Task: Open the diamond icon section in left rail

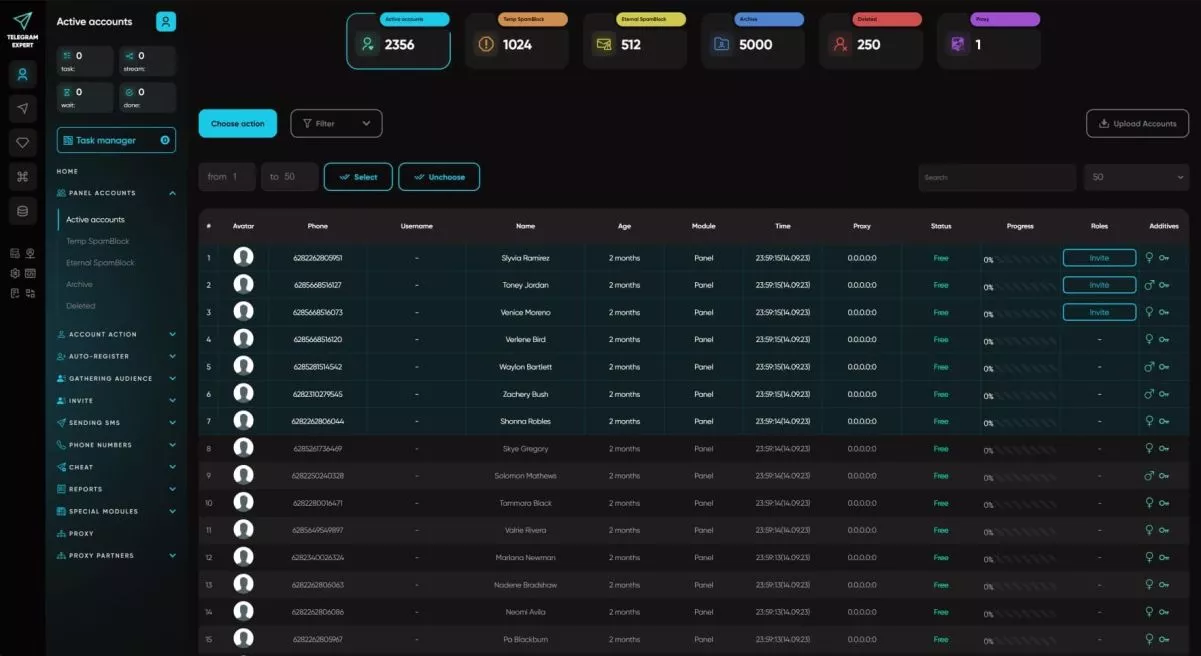Action: tap(23, 143)
